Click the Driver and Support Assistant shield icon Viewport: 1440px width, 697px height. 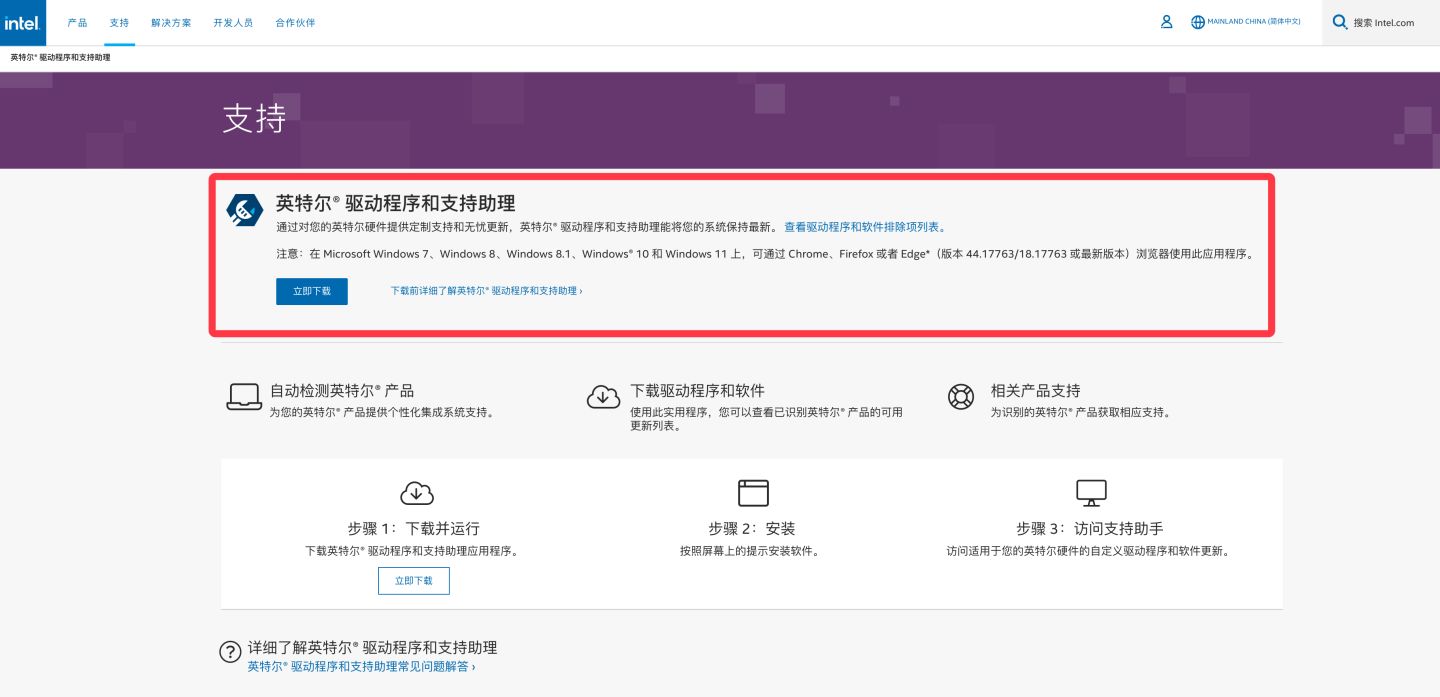coord(245,209)
